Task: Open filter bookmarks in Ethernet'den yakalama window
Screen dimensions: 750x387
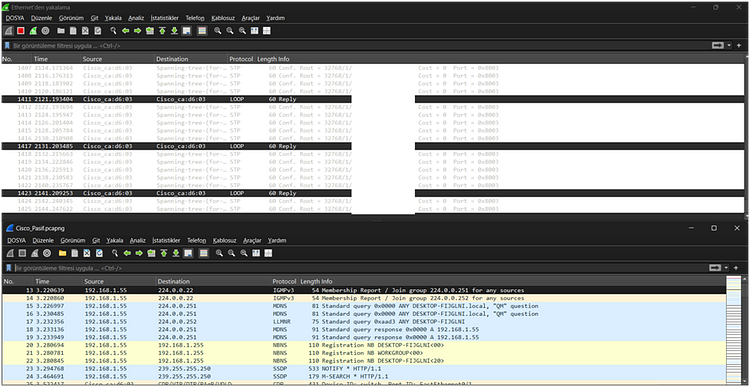Action: click(x=7, y=46)
